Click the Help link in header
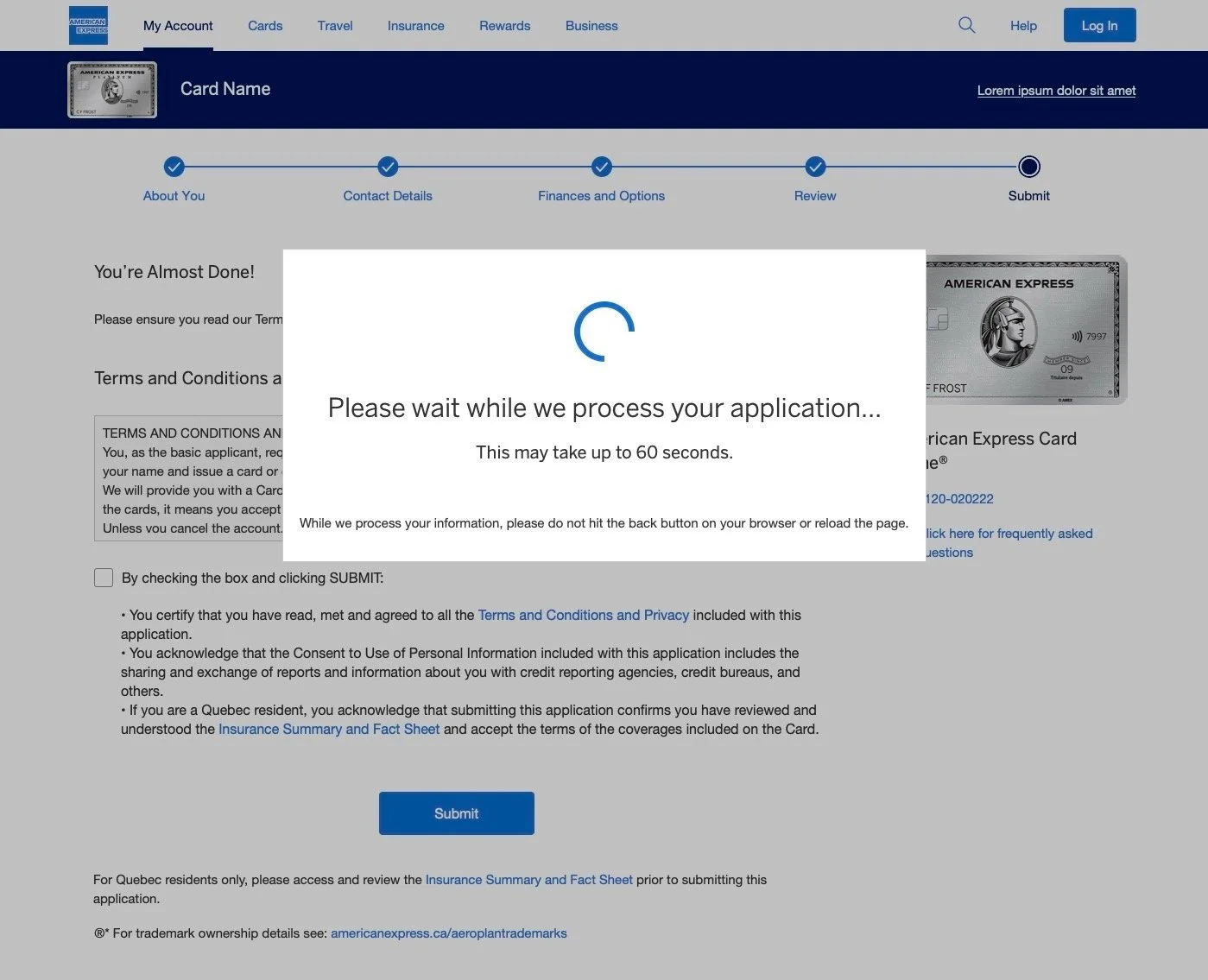 tap(1023, 26)
